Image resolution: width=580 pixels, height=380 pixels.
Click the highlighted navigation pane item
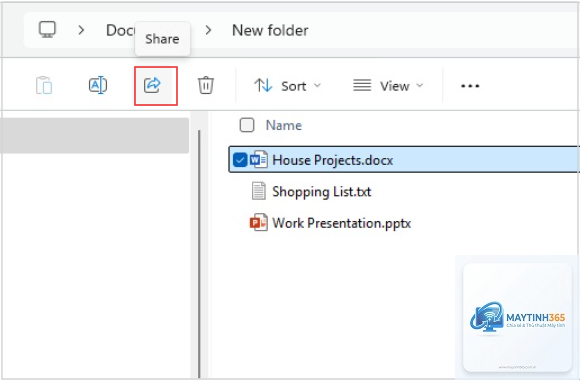(94, 135)
